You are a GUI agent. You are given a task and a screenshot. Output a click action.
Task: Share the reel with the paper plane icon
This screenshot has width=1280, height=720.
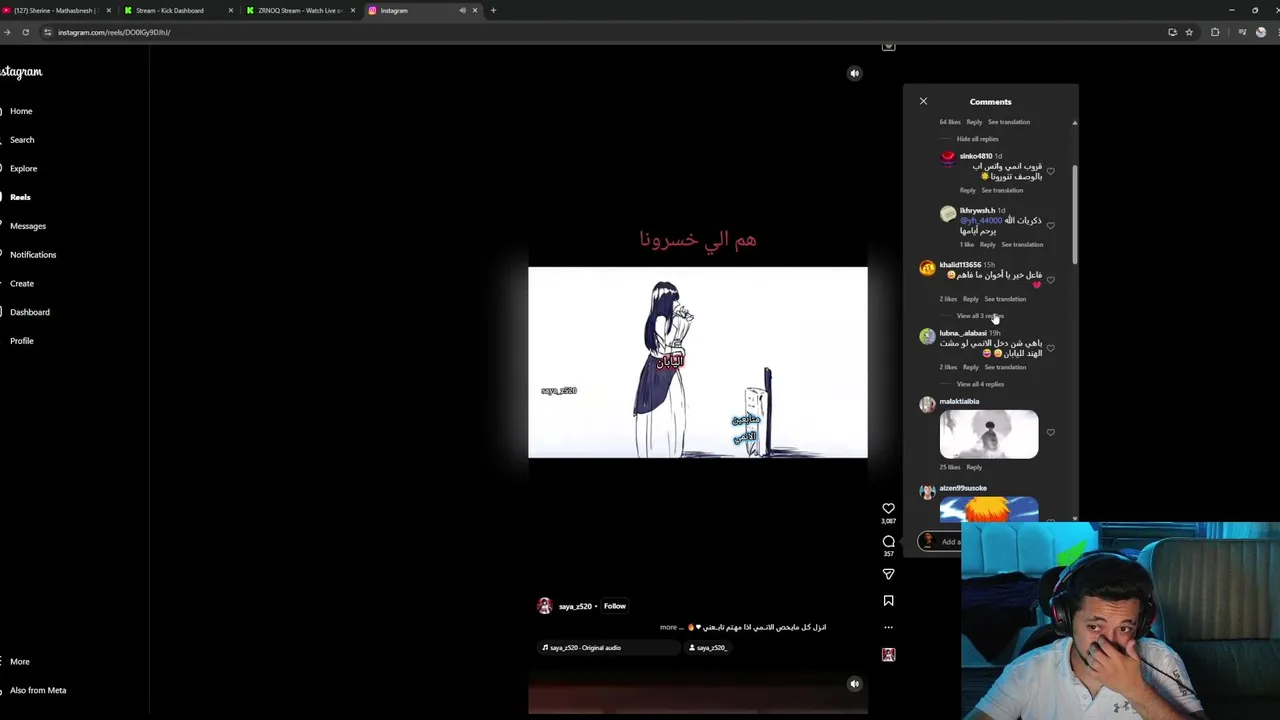888,574
